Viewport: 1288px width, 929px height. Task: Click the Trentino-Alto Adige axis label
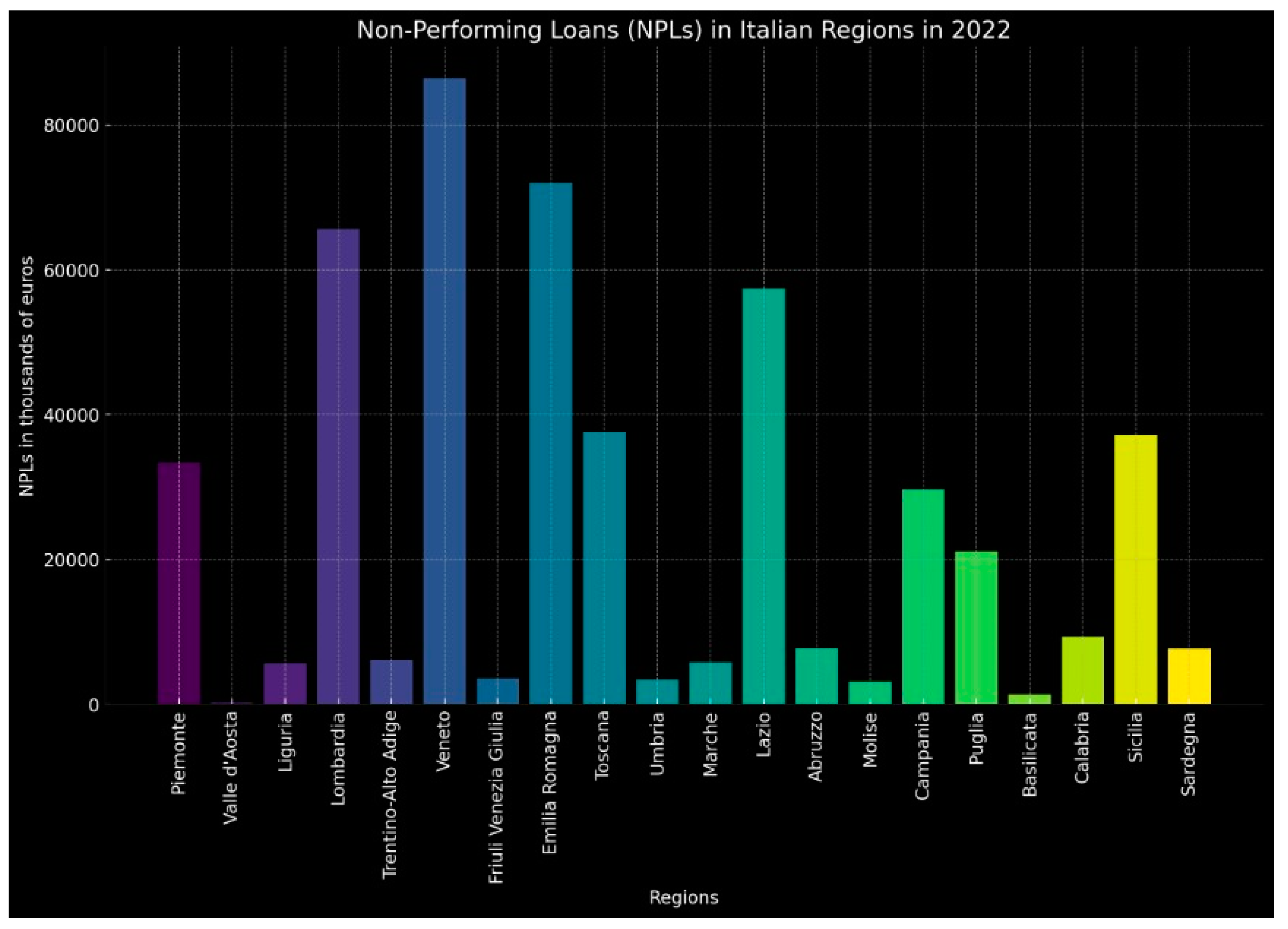(390, 795)
